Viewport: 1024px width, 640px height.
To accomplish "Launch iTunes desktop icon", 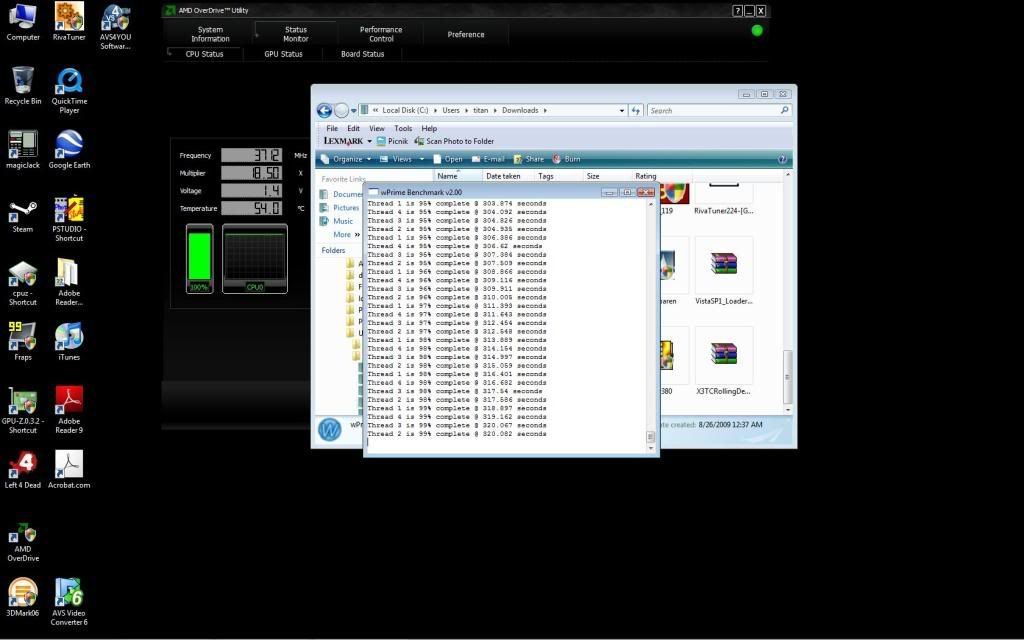I will pos(69,342).
